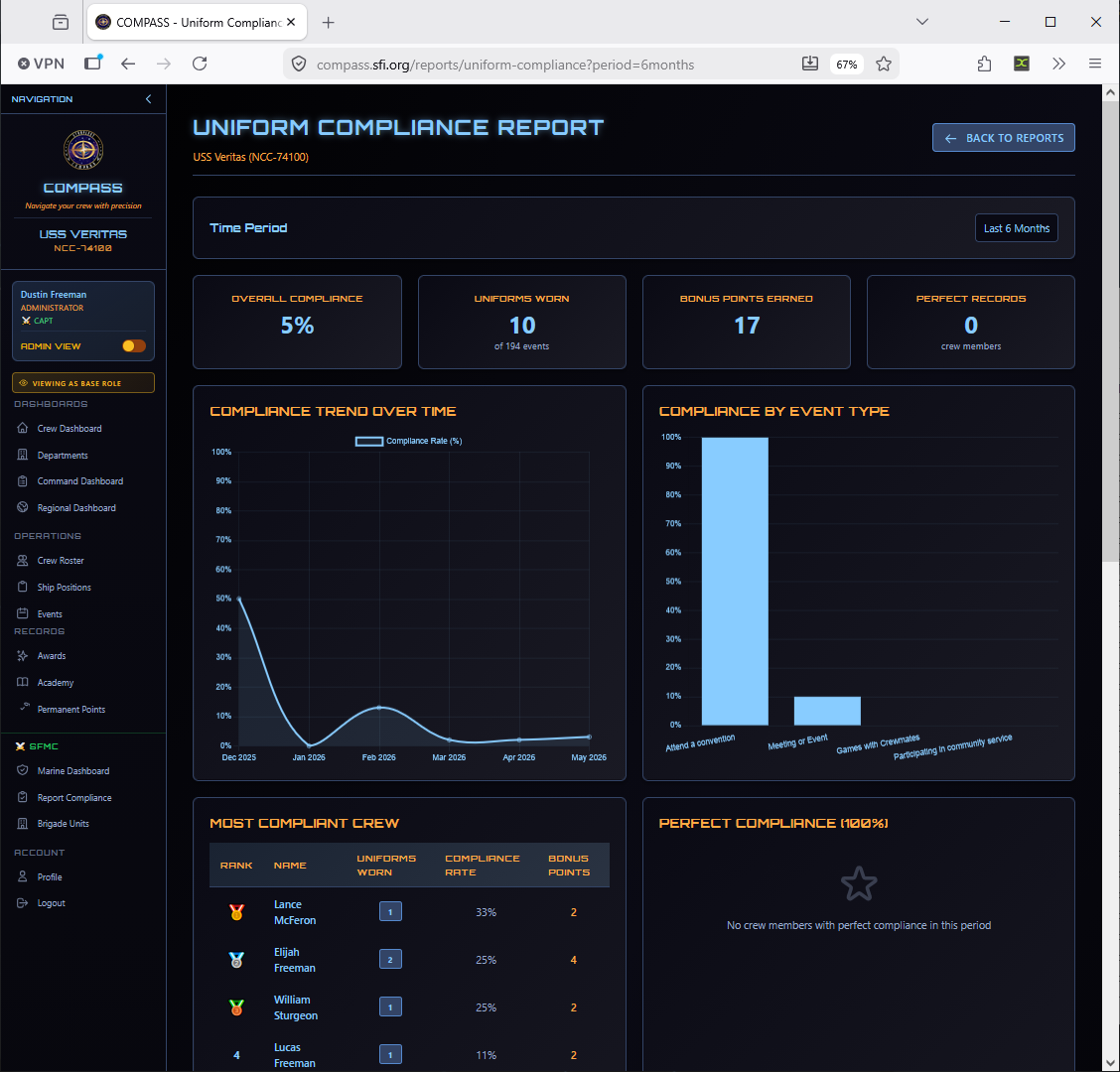Viewport: 1120px width, 1072px height.
Task: Open a new browser tab
Action: pyautogui.click(x=328, y=23)
